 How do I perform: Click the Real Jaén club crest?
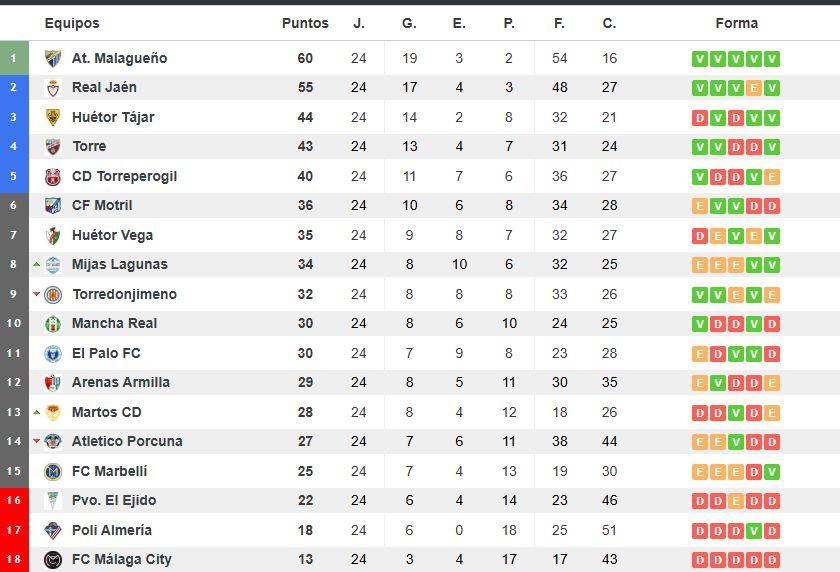click(52, 88)
